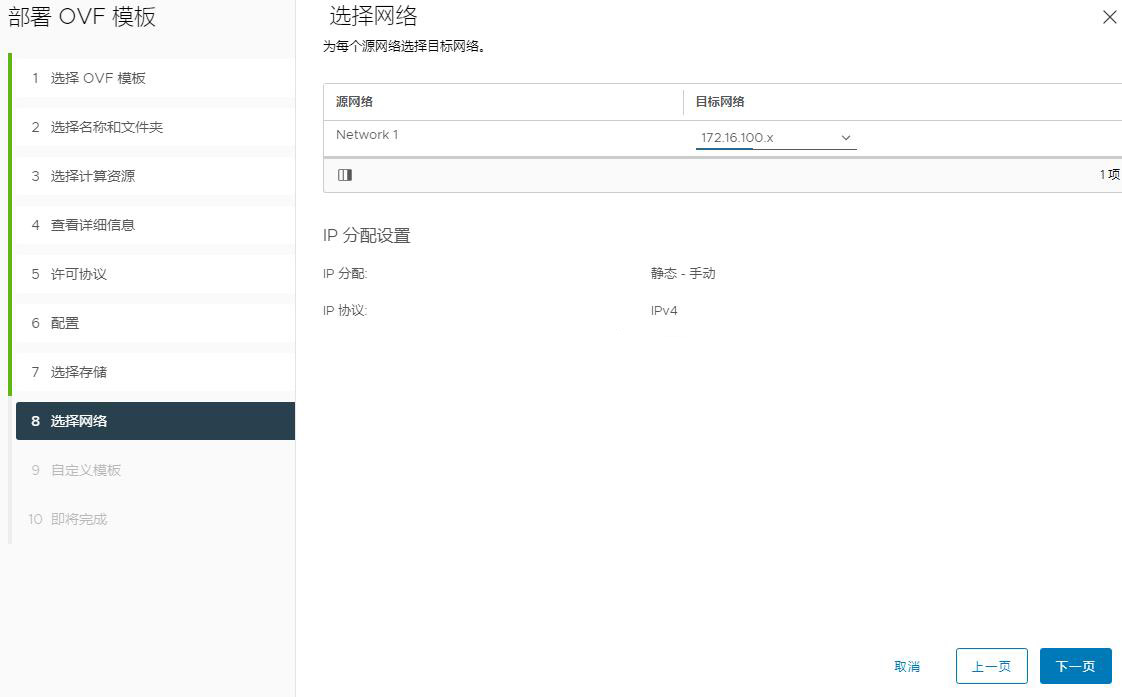Select the current step 8 选择网络
Image resolution: width=1122 pixels, height=697 pixels.
(78, 421)
